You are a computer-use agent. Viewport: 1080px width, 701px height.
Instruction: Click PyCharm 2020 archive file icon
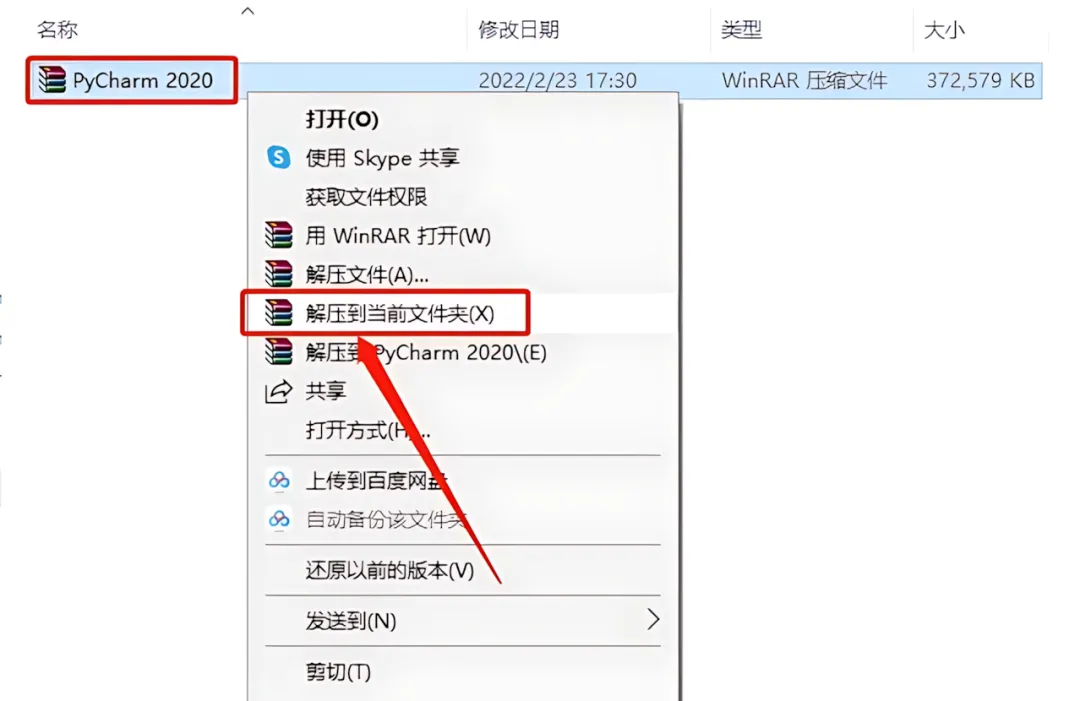52,80
